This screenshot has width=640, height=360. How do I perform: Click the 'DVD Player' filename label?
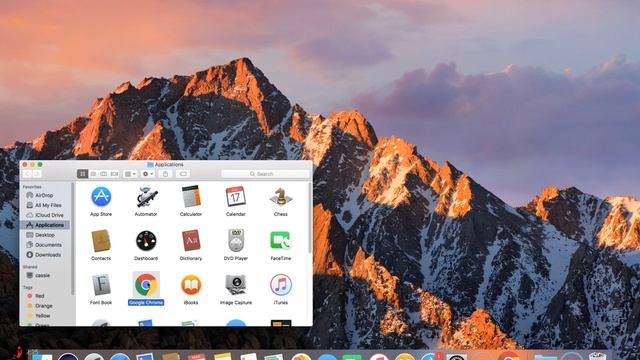click(x=236, y=258)
